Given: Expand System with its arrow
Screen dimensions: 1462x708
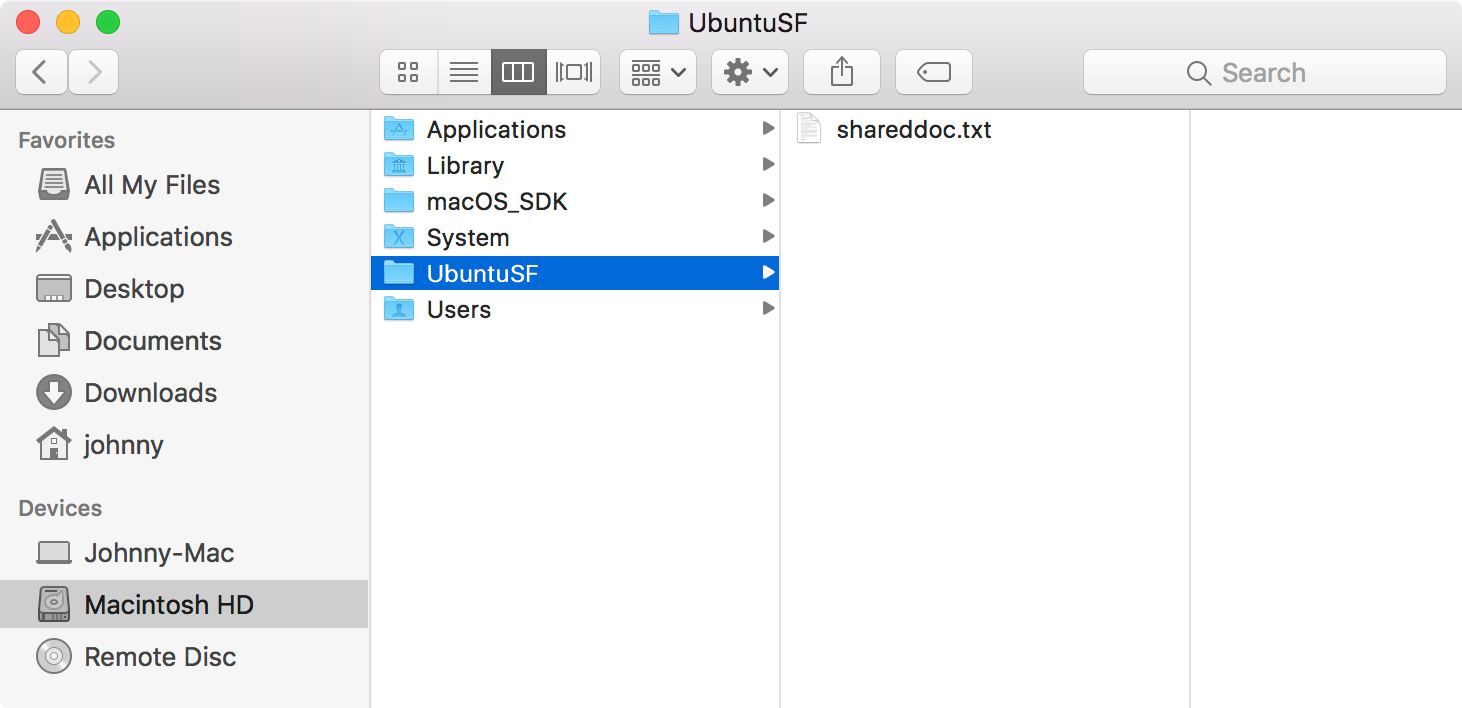Looking at the screenshot, I should 768,236.
